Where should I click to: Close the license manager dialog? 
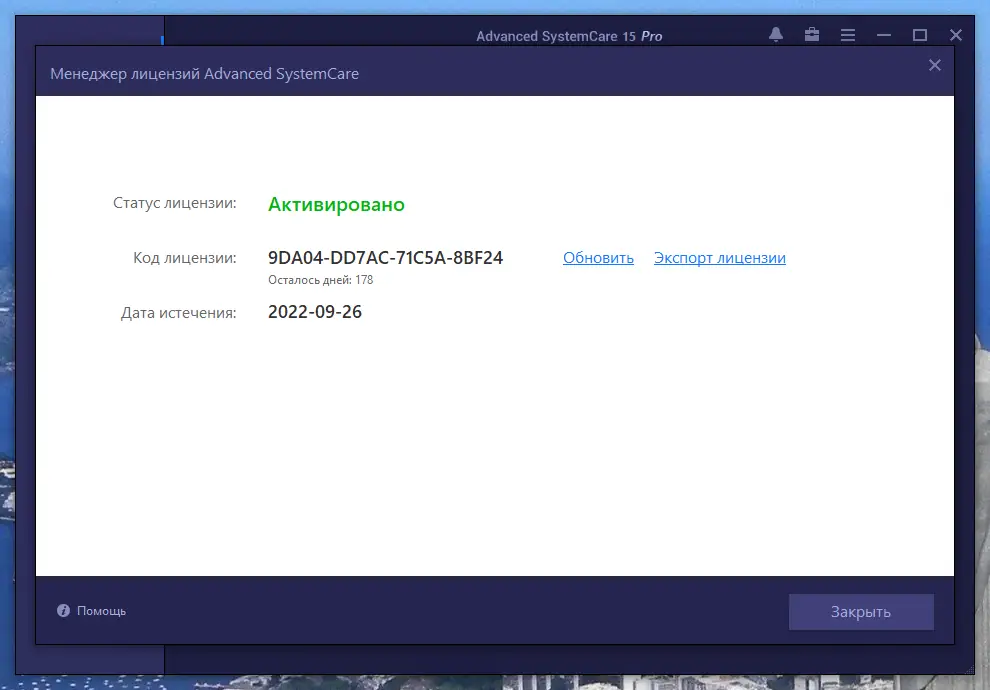pos(935,65)
